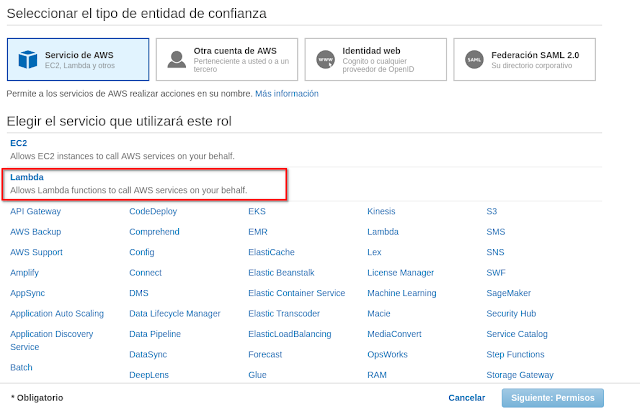
Task: Click the Lex service link
Action: (x=374, y=252)
